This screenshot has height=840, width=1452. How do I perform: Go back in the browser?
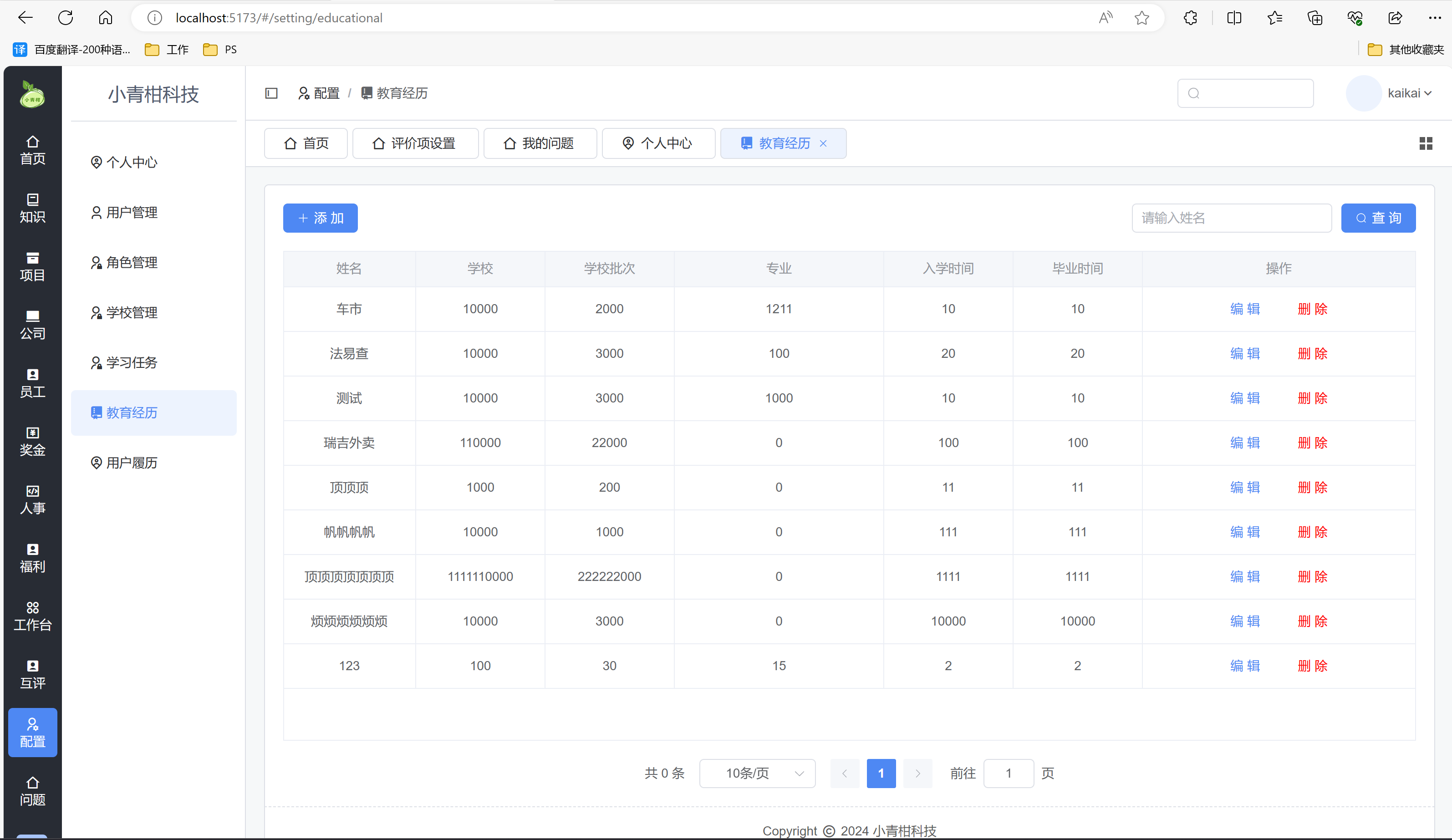[x=25, y=18]
